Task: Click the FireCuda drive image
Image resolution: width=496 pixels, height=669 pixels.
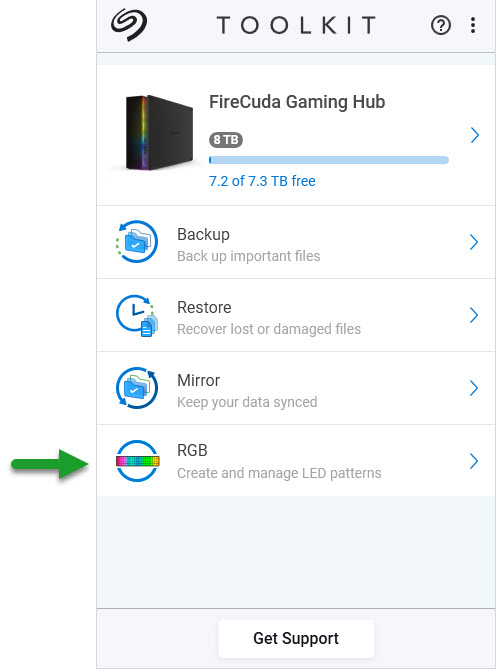Action: point(156,132)
